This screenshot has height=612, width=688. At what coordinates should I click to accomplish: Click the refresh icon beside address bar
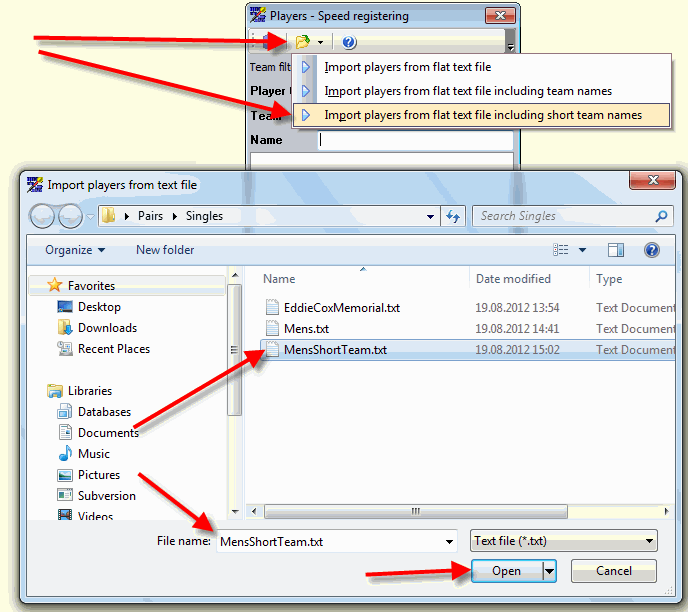click(x=453, y=216)
